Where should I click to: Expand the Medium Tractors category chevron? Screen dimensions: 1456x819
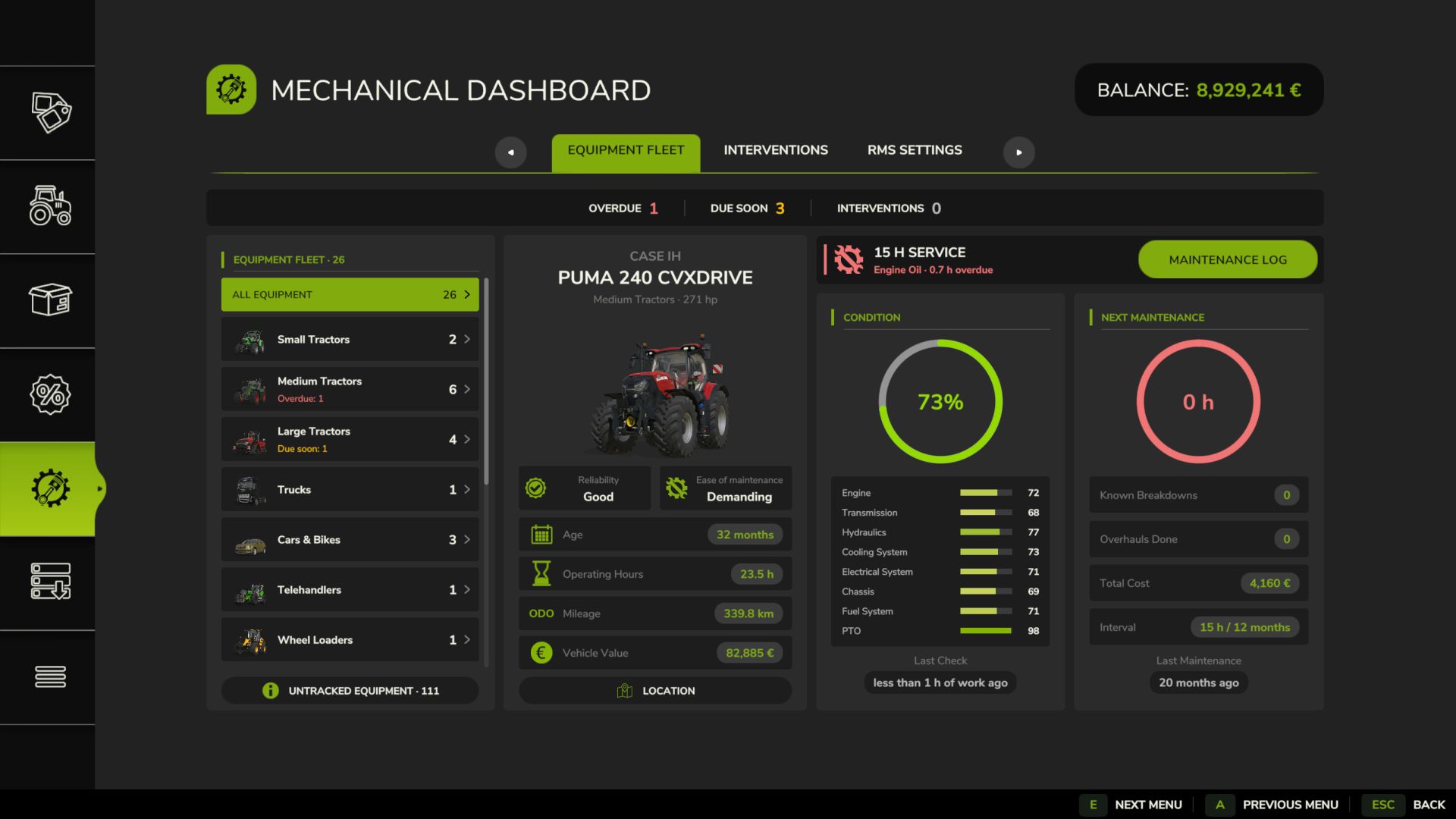(x=467, y=389)
